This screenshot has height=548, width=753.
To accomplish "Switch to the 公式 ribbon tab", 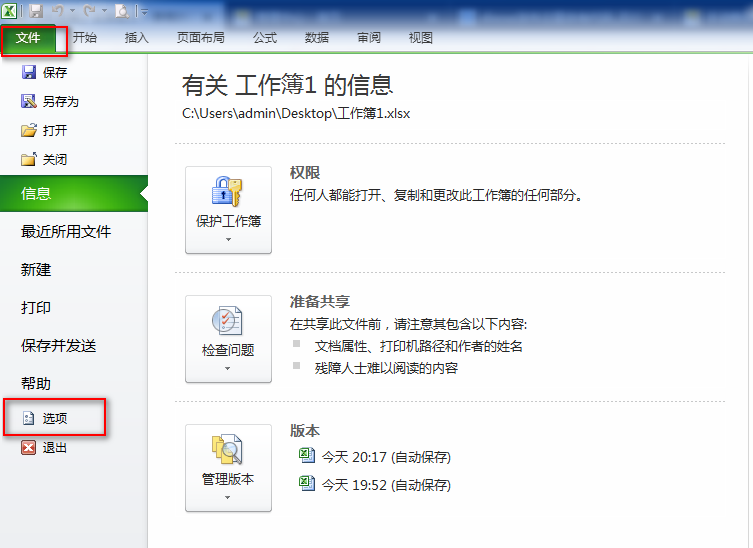I will 265,37.
